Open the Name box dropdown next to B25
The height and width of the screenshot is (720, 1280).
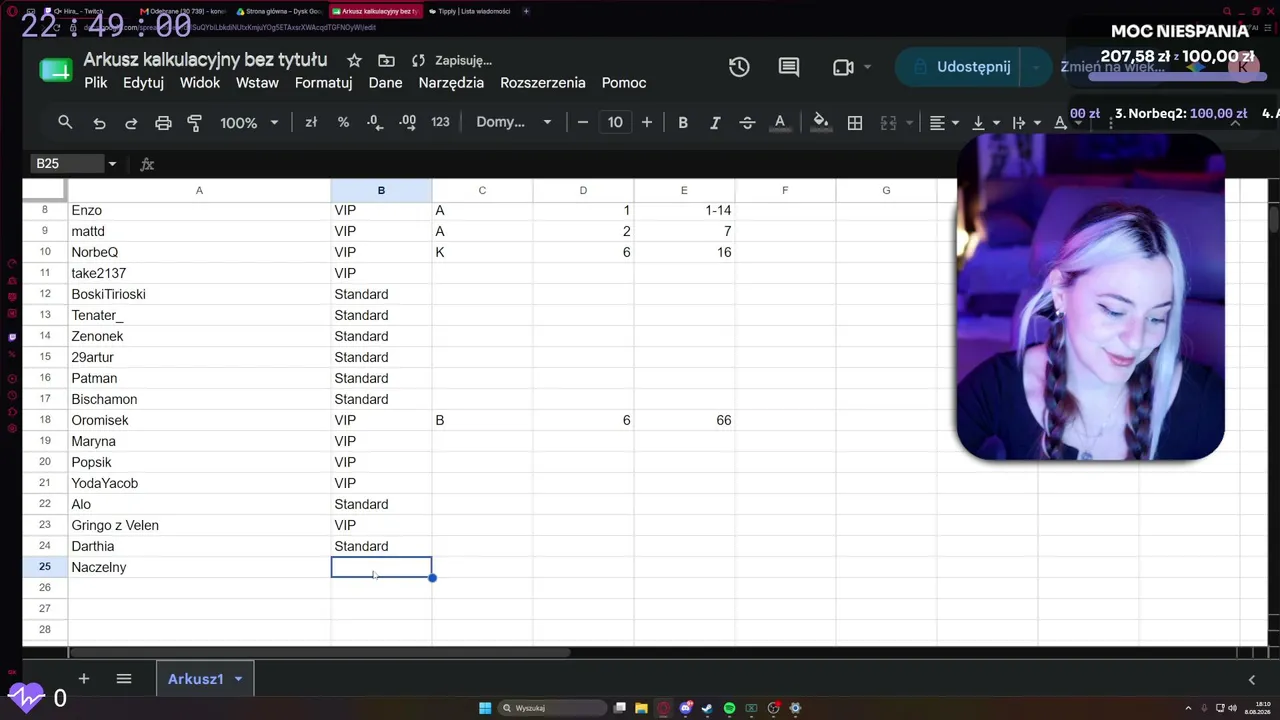coord(112,164)
